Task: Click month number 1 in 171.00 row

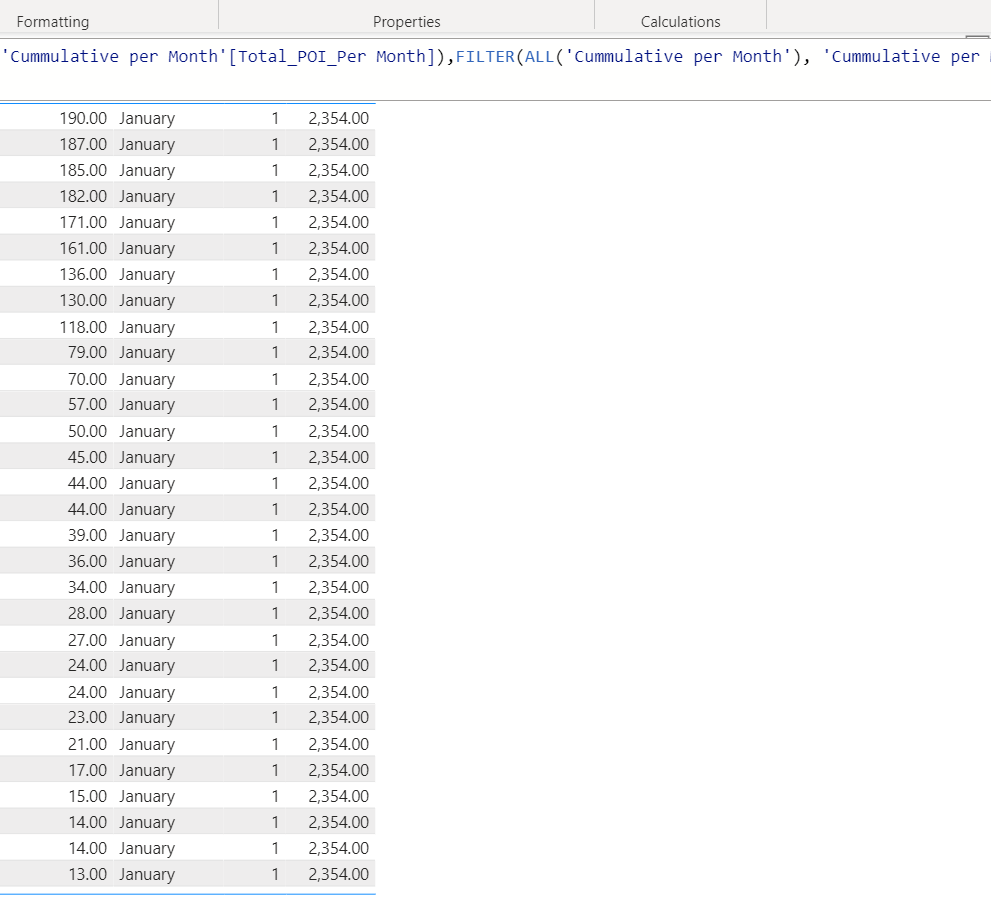Action: [x=275, y=223]
